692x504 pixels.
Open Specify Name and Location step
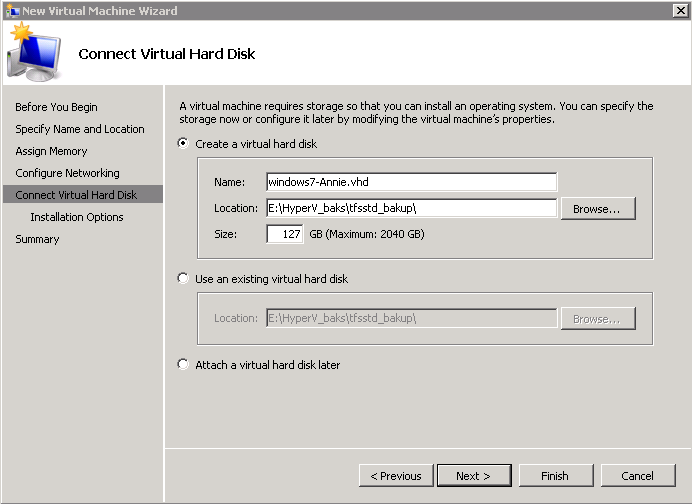tap(80, 129)
